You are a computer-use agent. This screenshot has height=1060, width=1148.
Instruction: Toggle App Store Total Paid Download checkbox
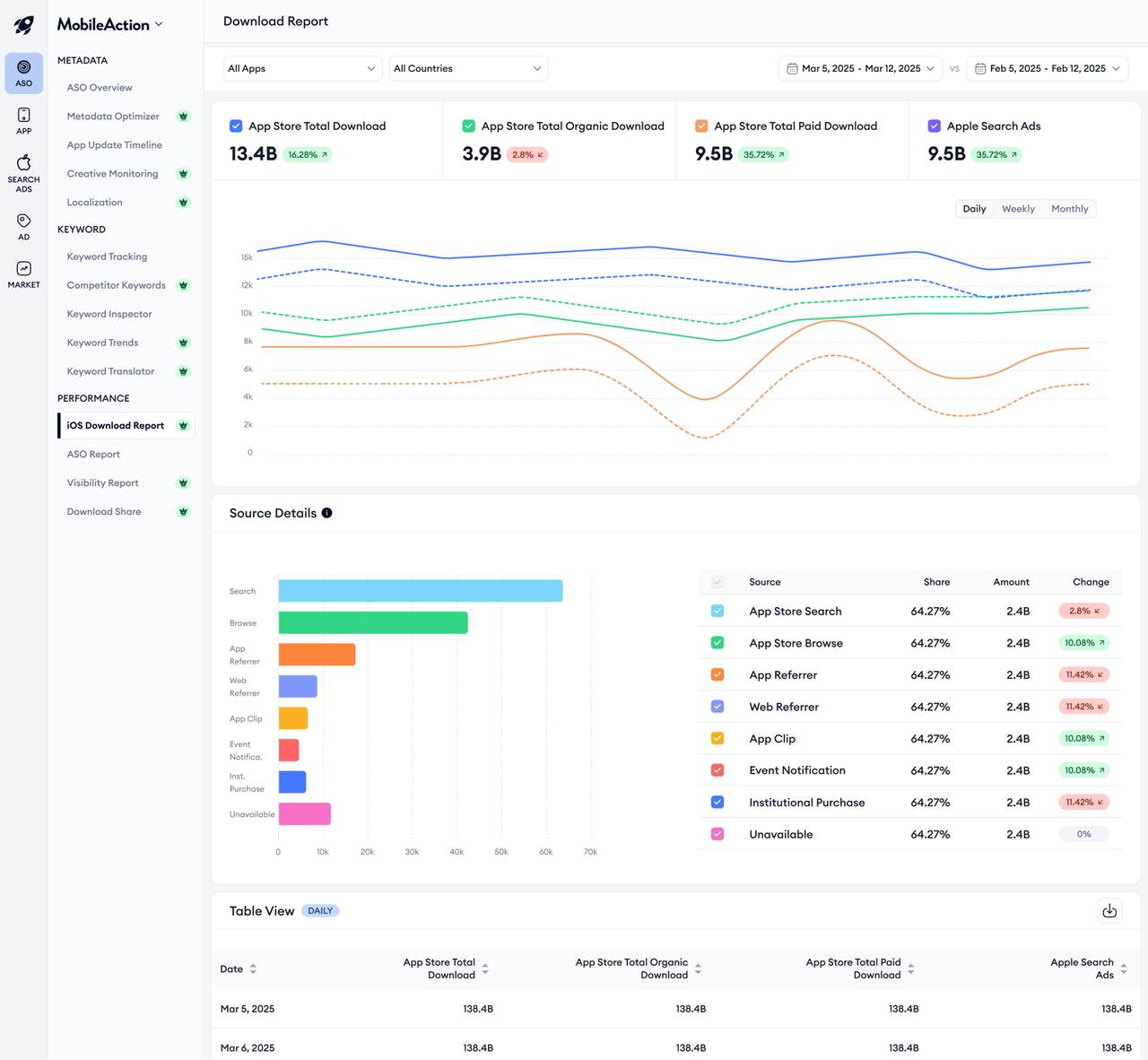click(701, 126)
